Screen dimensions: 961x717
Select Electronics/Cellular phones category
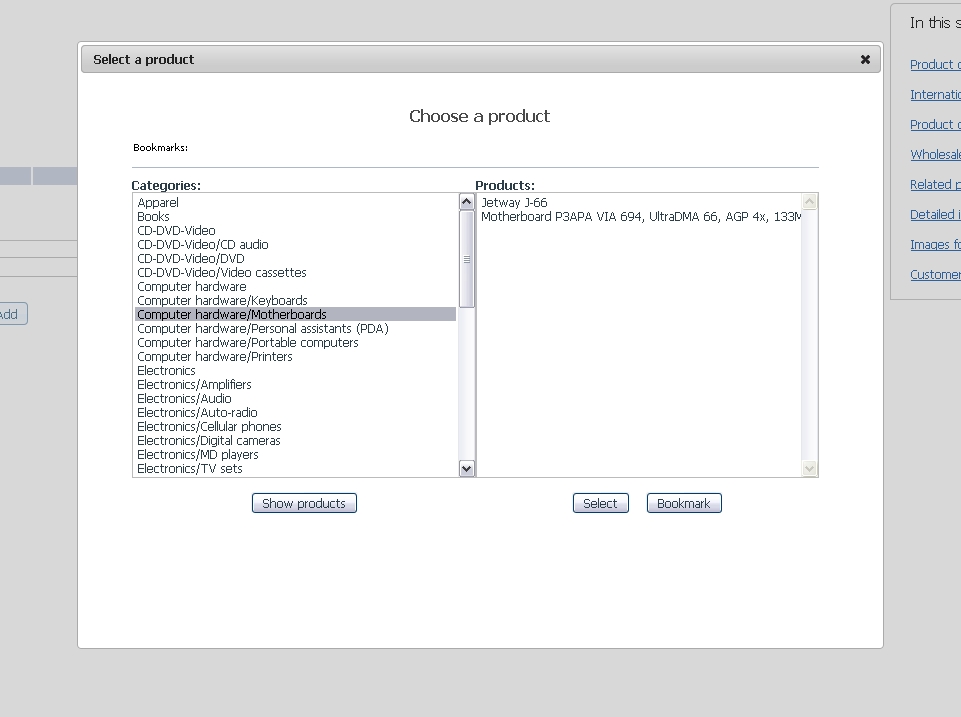(209, 427)
